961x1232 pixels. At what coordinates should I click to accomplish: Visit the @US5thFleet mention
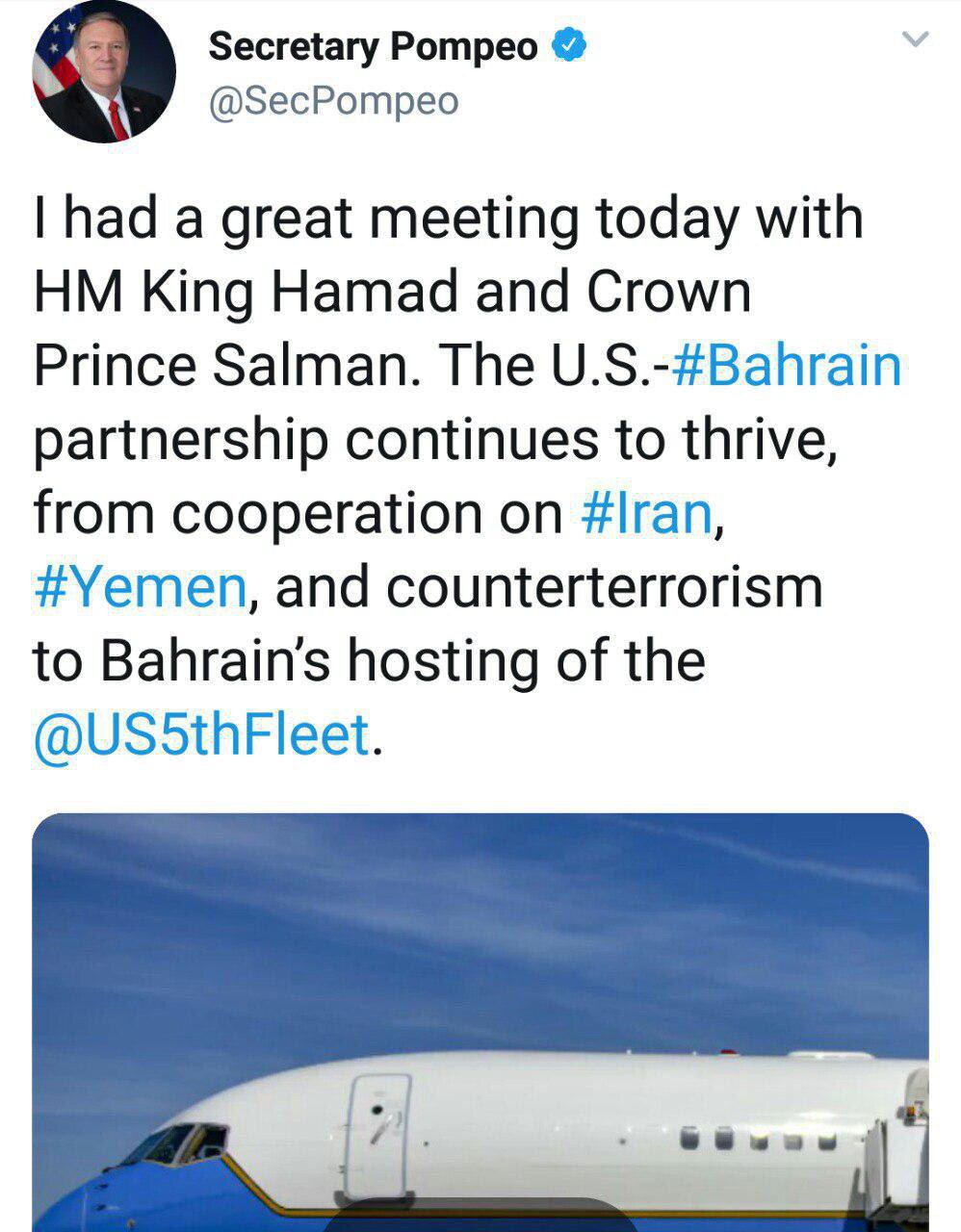tap(201, 734)
